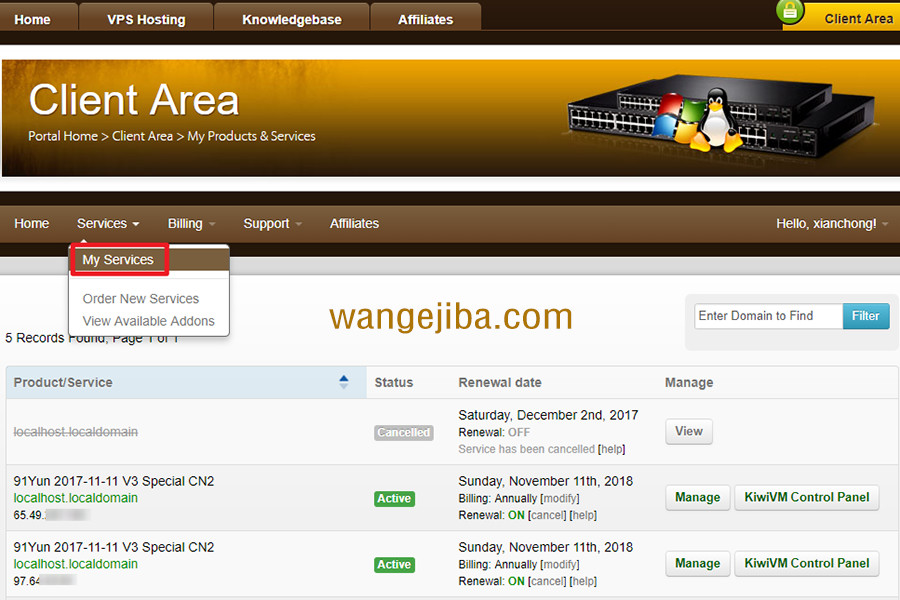Click the modify link for first active service billing
Image resolution: width=900 pixels, height=600 pixels.
pos(560,498)
